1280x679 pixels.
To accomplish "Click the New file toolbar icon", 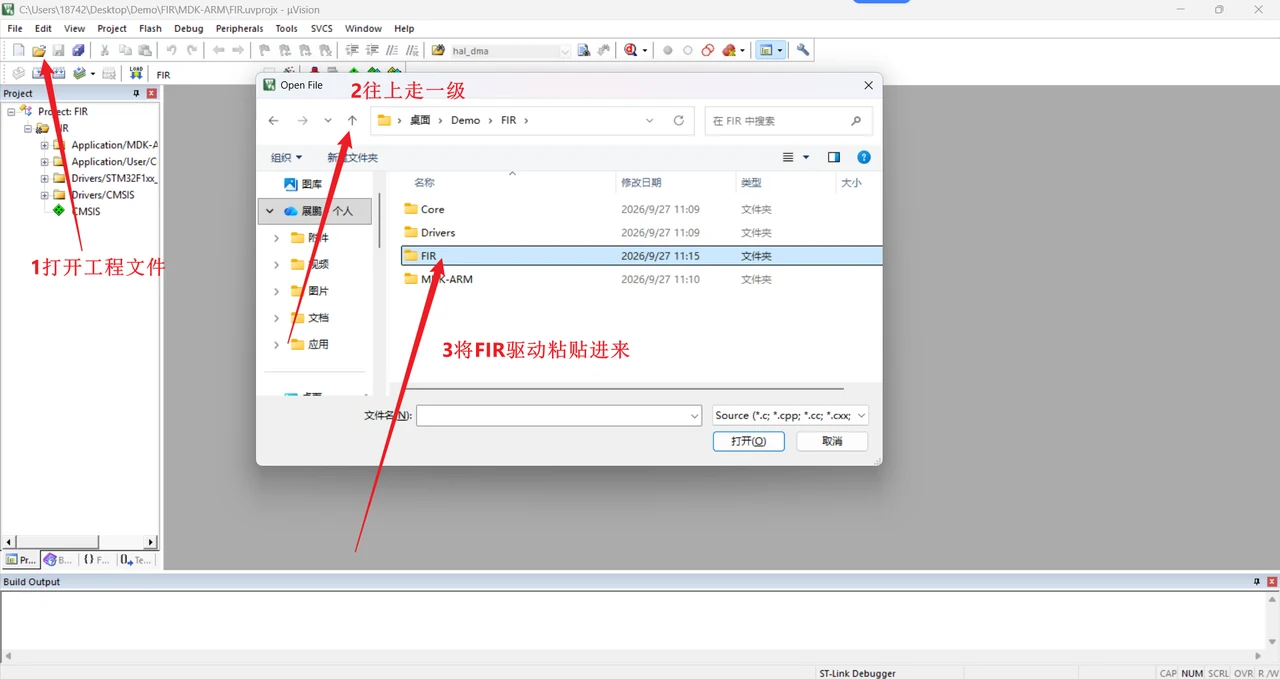I will [18, 50].
